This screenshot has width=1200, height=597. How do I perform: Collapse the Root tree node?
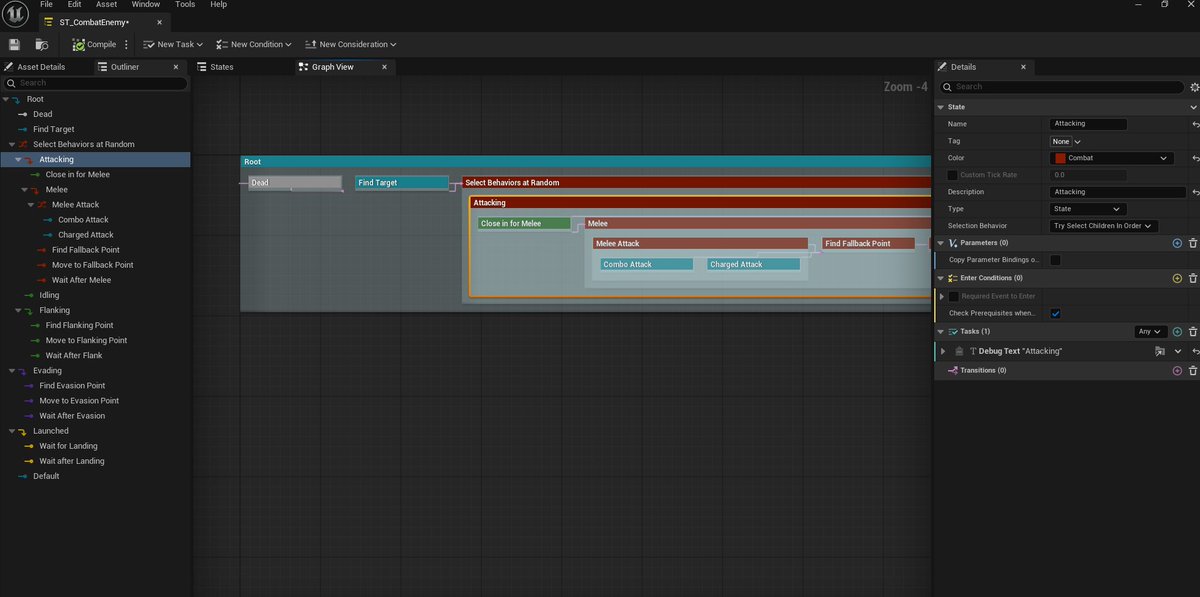(6, 99)
